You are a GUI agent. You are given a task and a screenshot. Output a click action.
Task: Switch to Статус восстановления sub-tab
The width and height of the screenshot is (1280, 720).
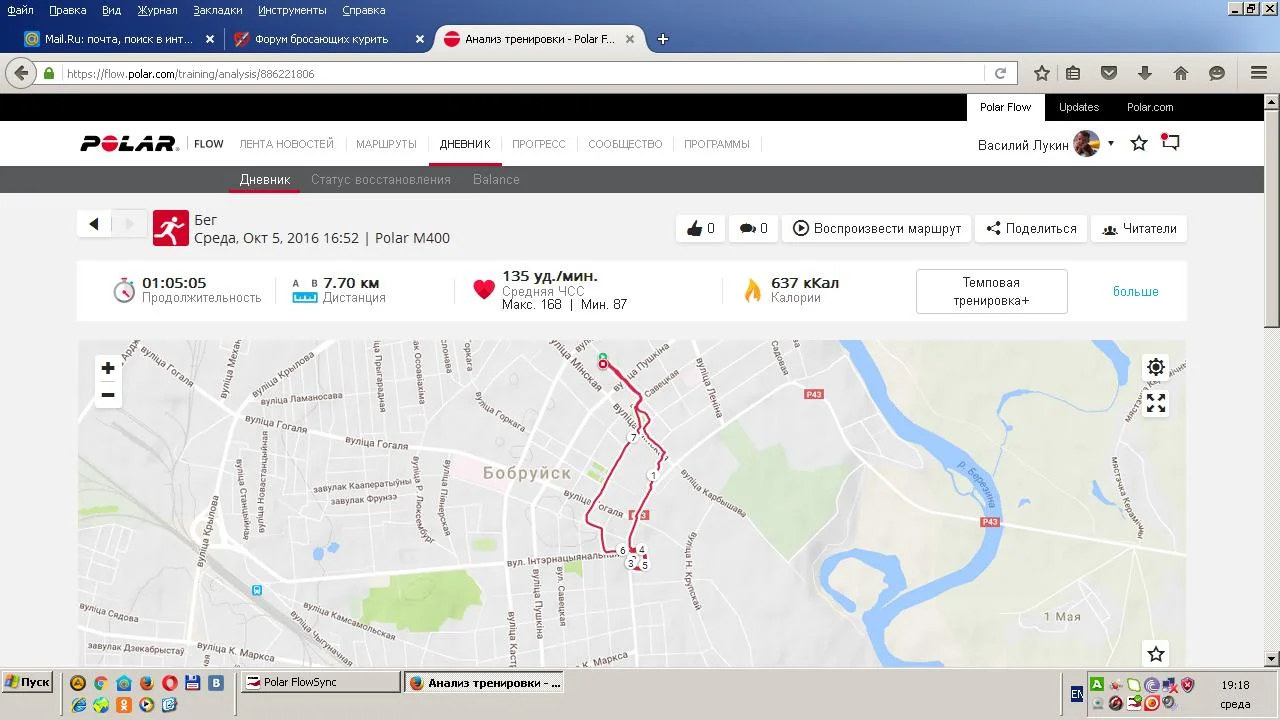(x=381, y=179)
